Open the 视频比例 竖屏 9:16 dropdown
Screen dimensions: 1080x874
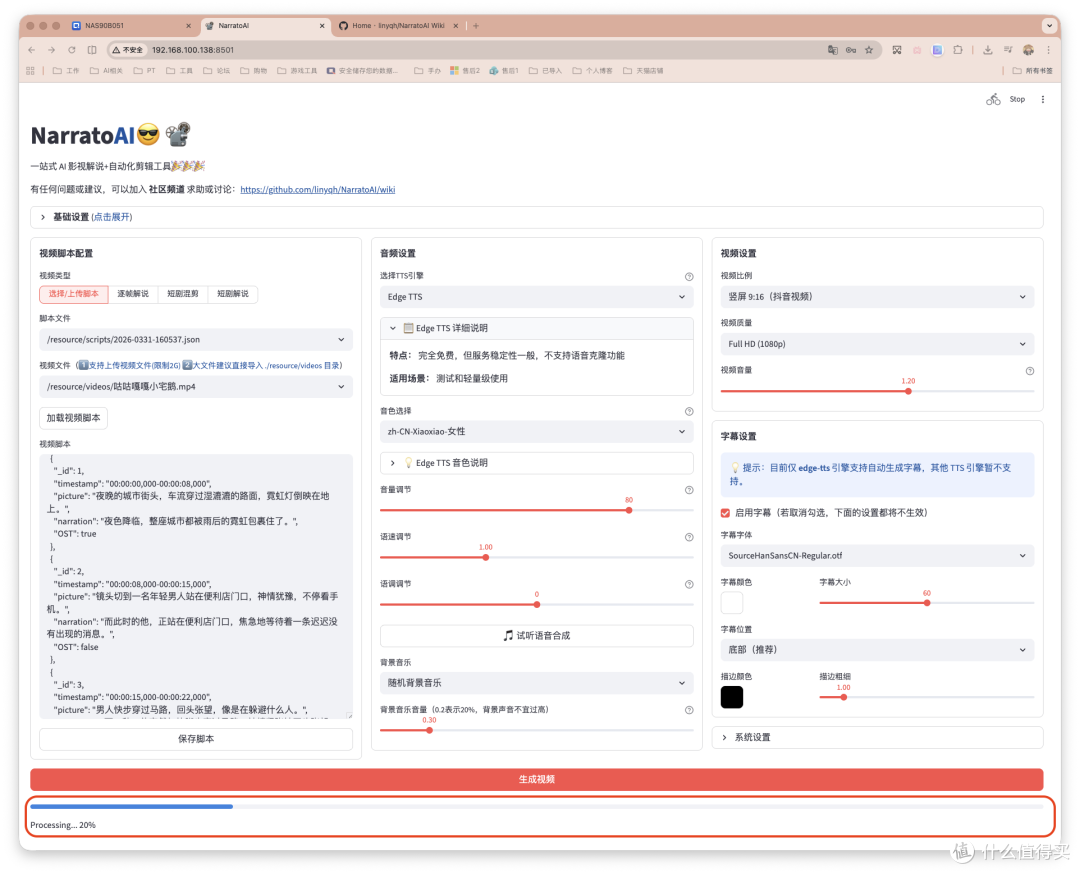tap(877, 297)
